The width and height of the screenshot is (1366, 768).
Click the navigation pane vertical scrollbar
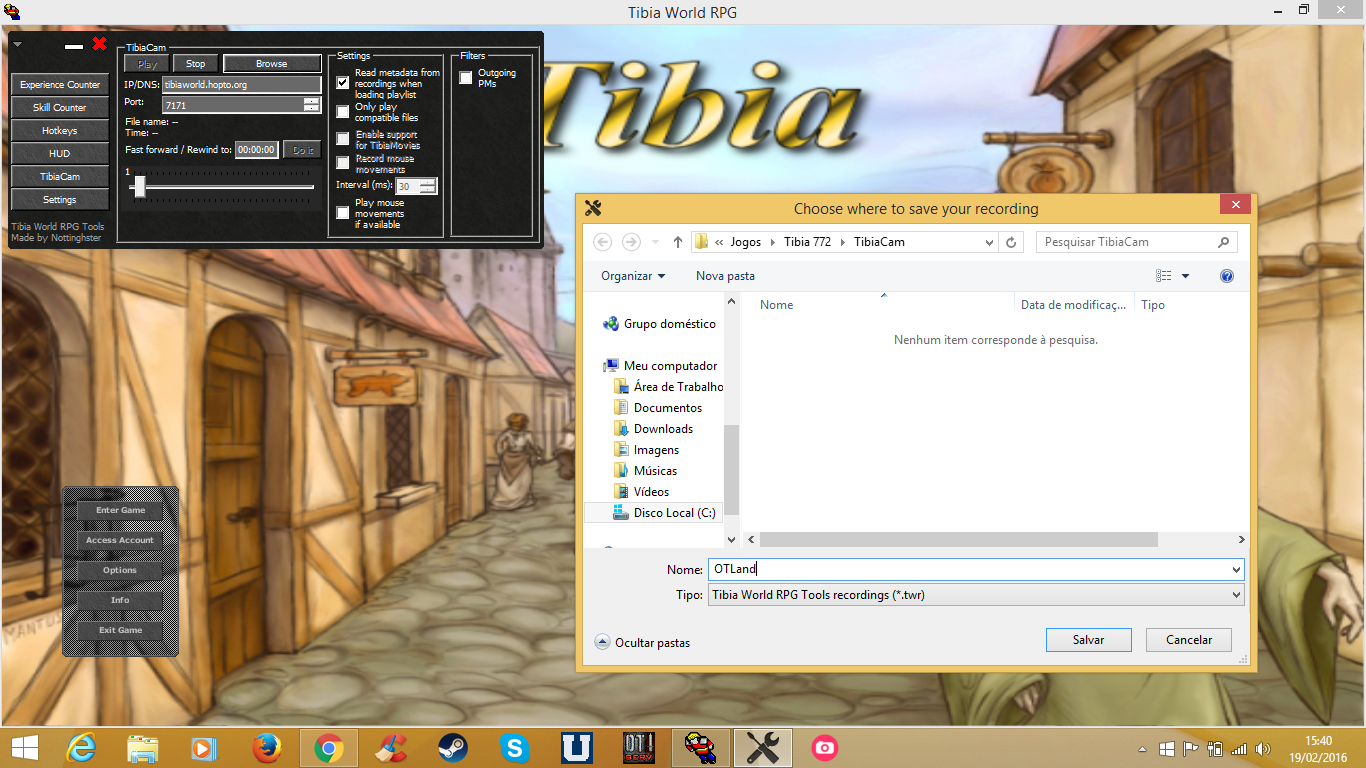point(731,470)
